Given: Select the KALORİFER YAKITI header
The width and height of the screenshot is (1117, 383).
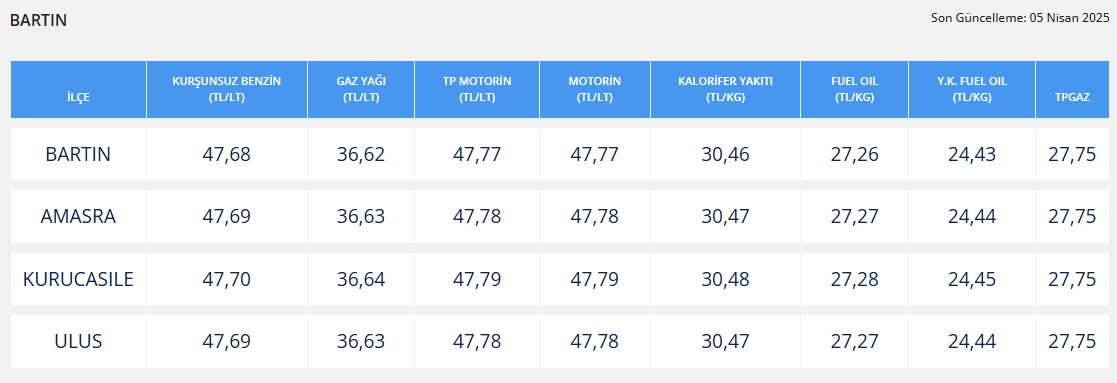Looking at the screenshot, I should pos(725,90).
